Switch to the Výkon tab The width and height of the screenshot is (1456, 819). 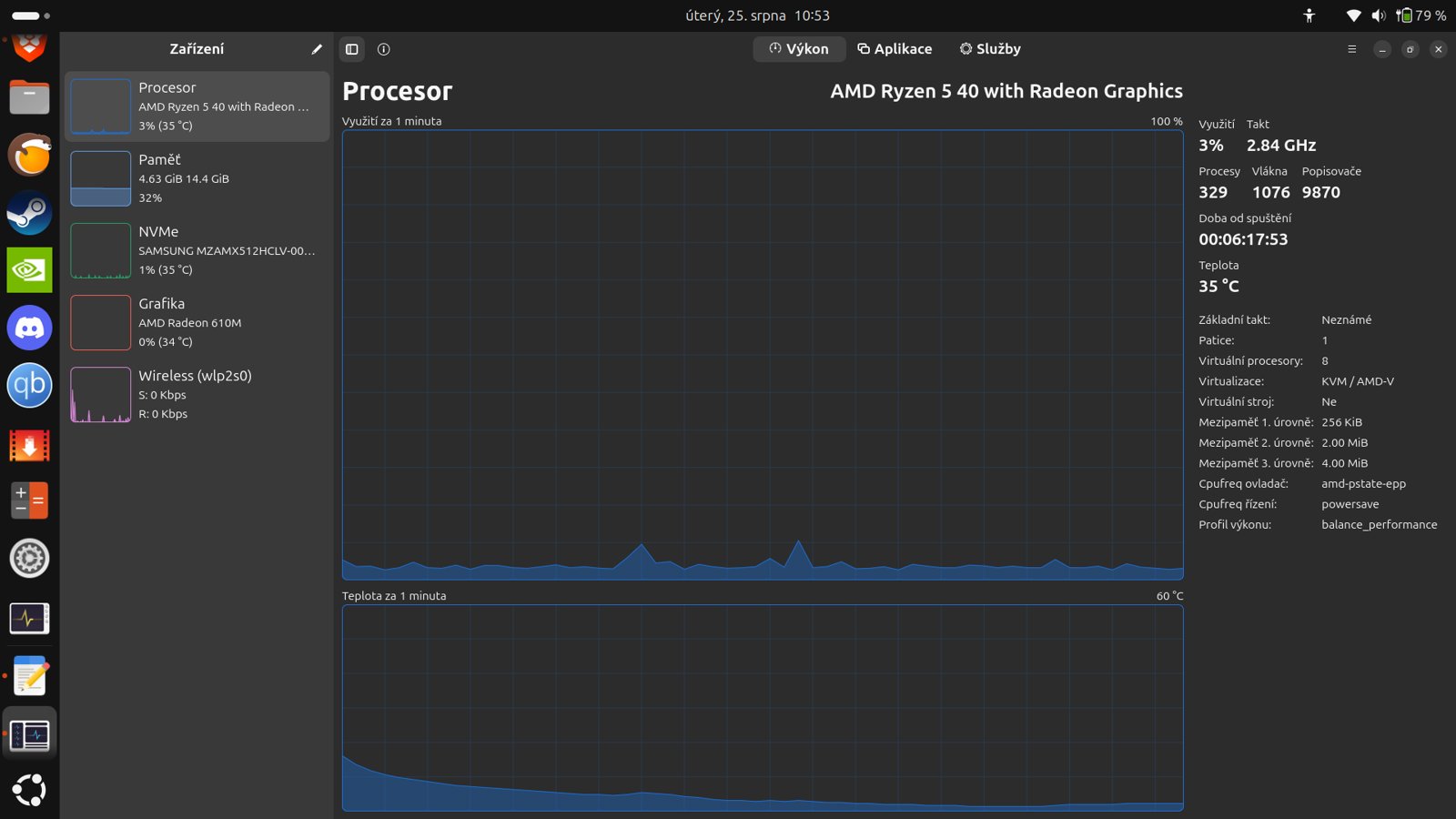(x=799, y=49)
